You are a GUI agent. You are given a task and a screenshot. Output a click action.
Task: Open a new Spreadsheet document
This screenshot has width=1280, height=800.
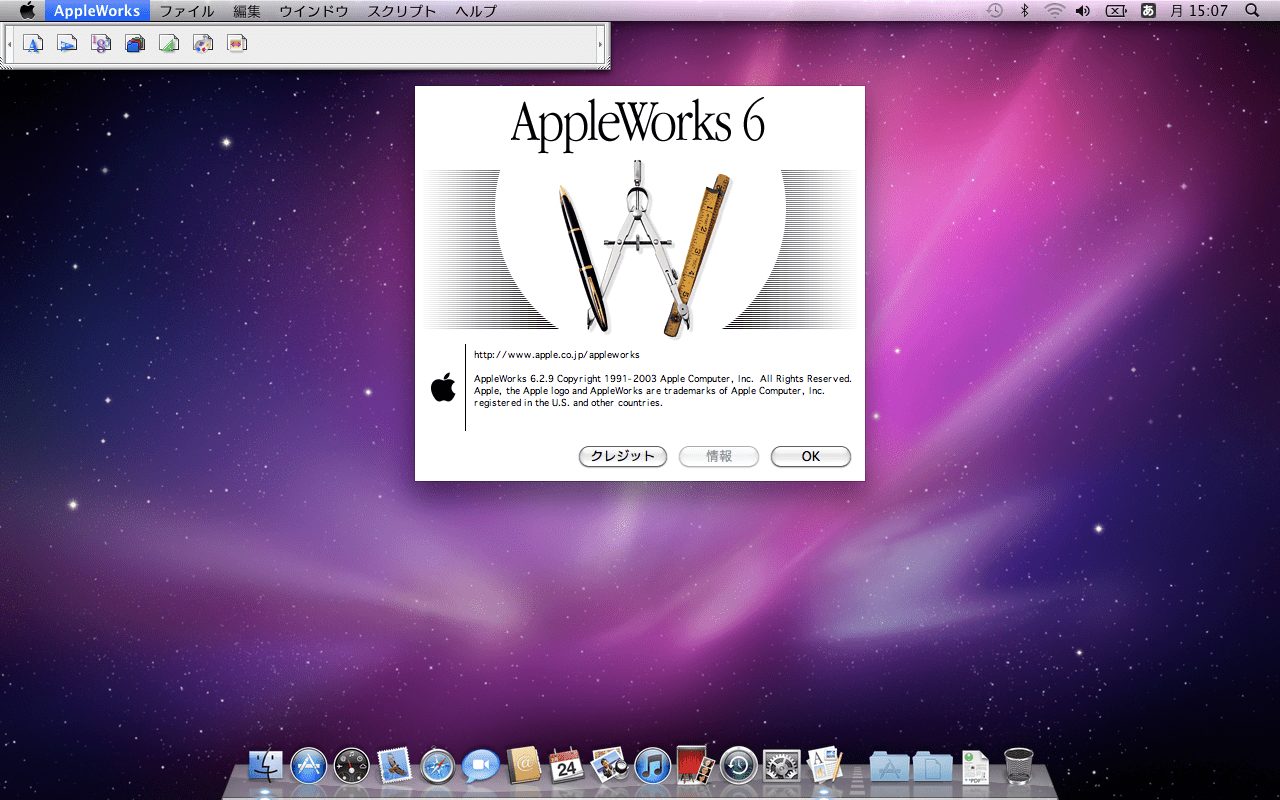click(100, 43)
